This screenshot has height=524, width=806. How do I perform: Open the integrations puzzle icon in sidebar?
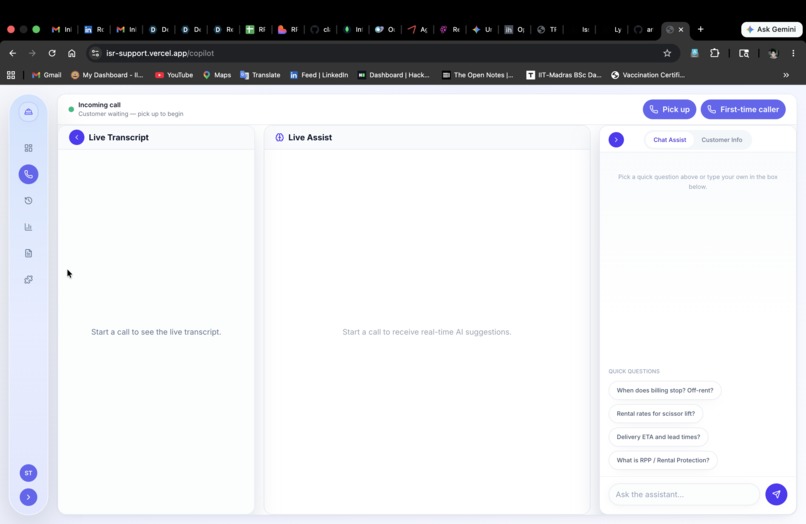pos(28,280)
